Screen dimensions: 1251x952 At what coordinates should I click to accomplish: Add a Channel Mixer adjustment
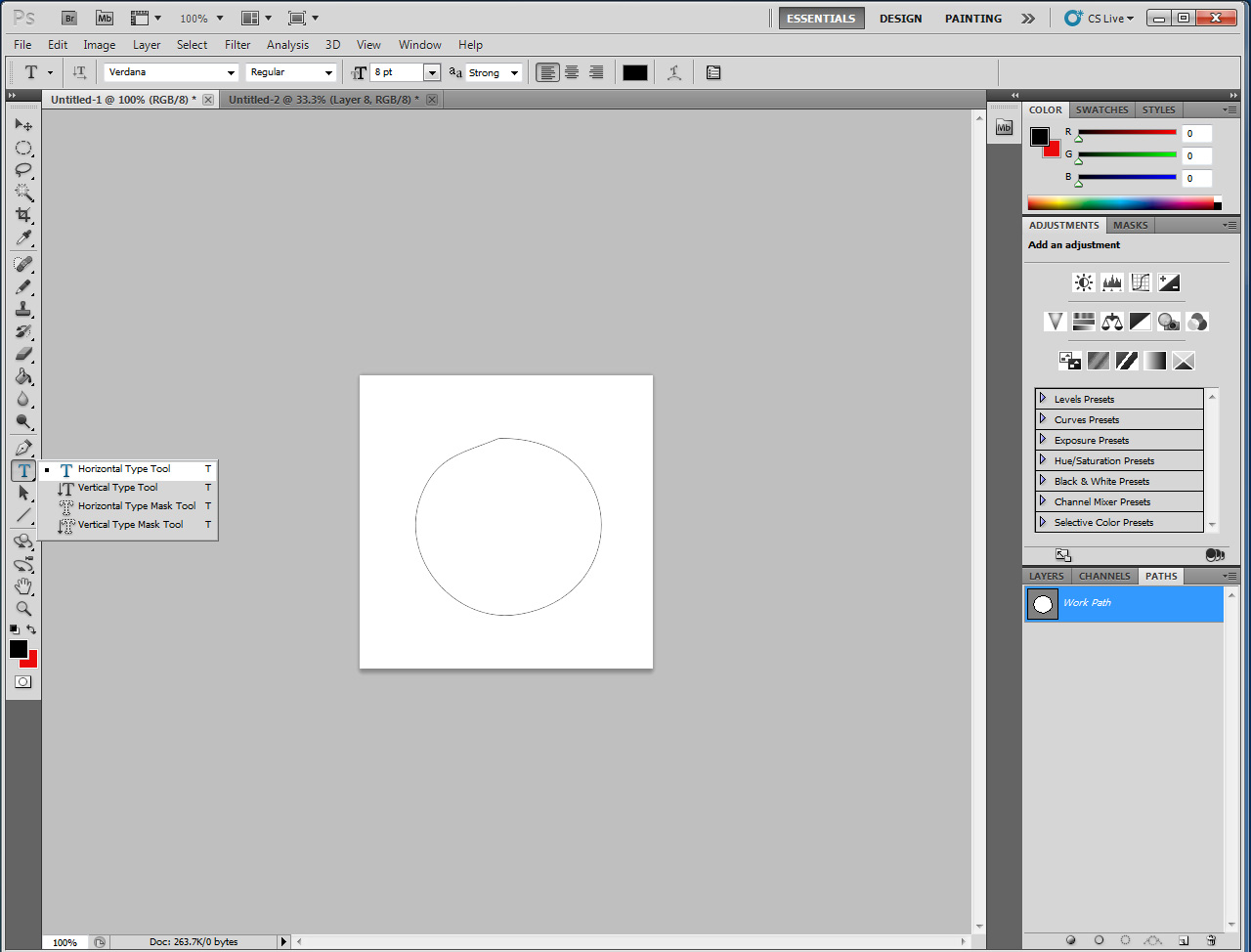pyautogui.click(x=1197, y=322)
